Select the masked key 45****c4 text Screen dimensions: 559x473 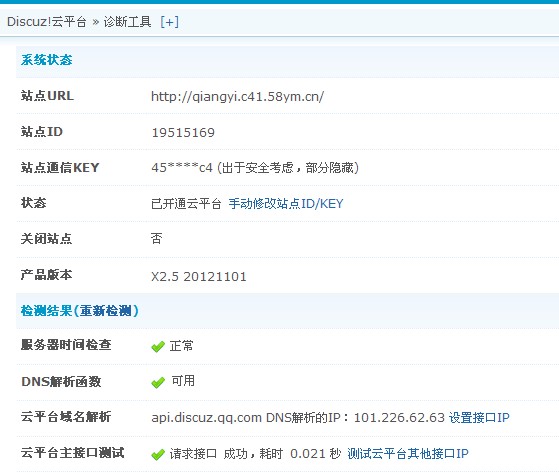[182, 168]
